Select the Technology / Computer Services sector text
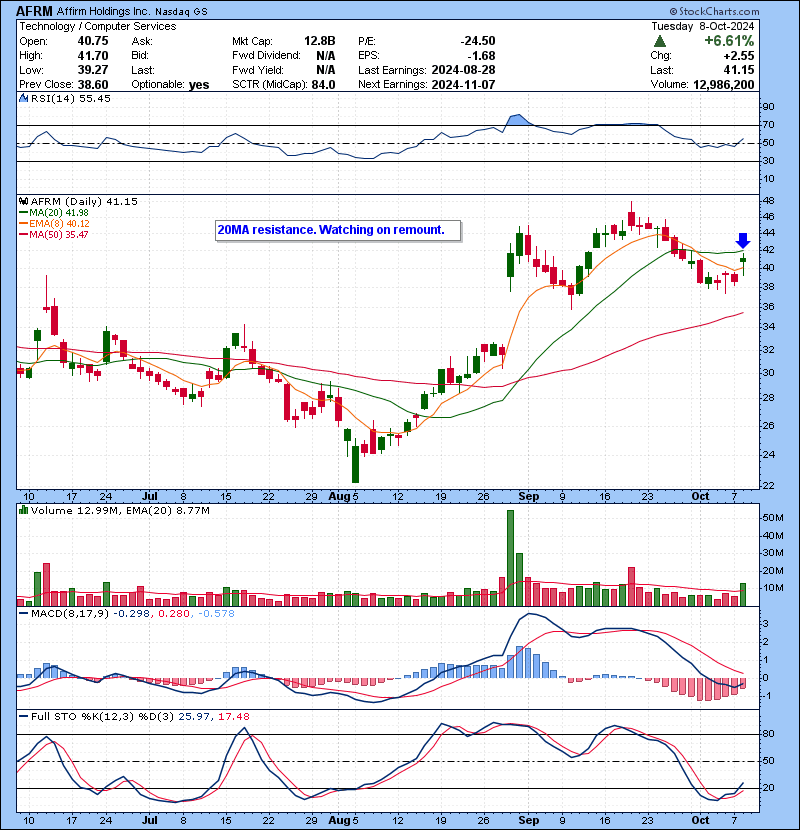800x830 pixels. pyautogui.click(x=98, y=26)
